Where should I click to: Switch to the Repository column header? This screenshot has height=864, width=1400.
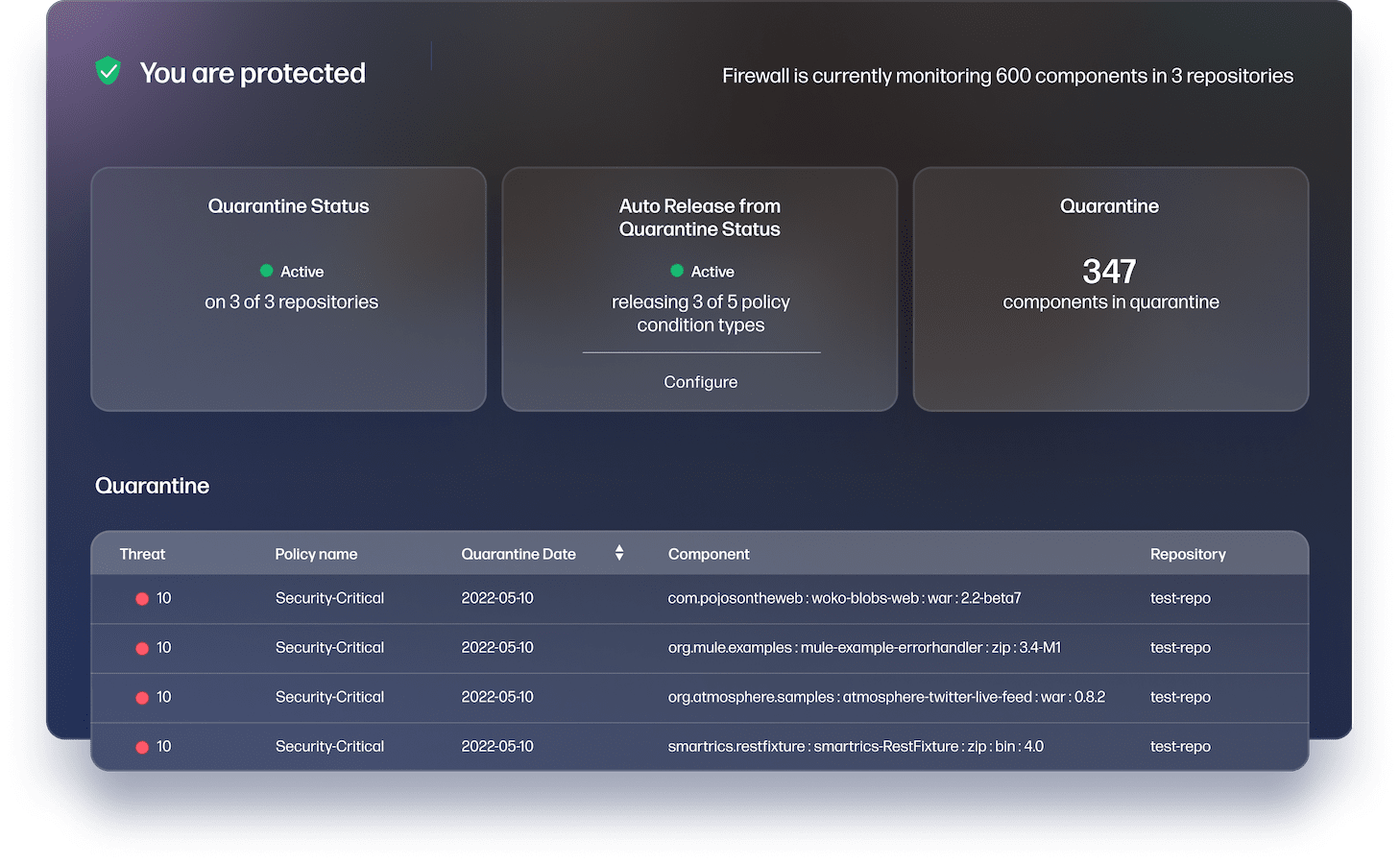(x=1188, y=554)
